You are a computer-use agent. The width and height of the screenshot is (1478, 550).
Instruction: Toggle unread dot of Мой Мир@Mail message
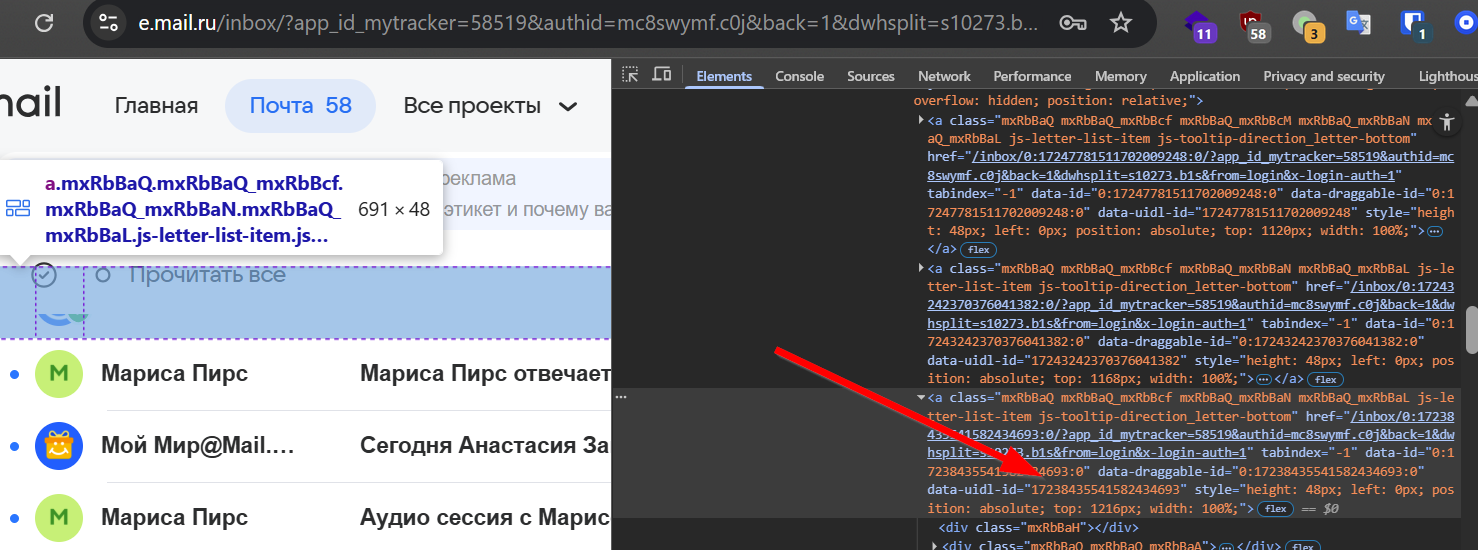(x=14, y=446)
